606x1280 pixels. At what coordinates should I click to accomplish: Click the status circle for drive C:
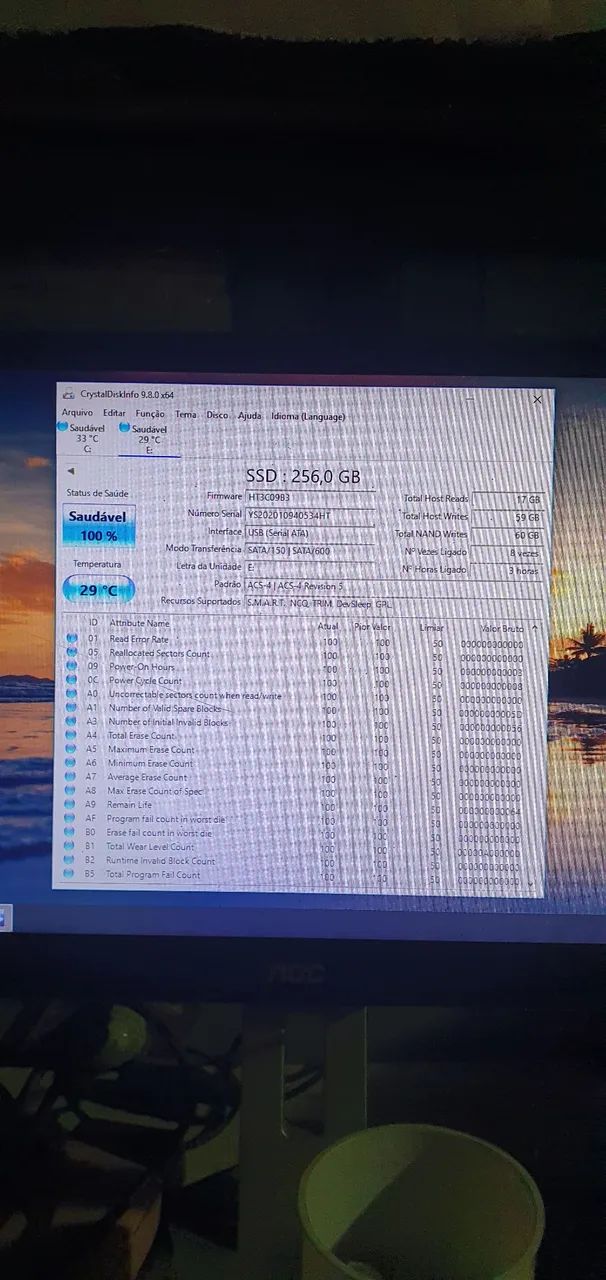pyautogui.click(x=63, y=427)
